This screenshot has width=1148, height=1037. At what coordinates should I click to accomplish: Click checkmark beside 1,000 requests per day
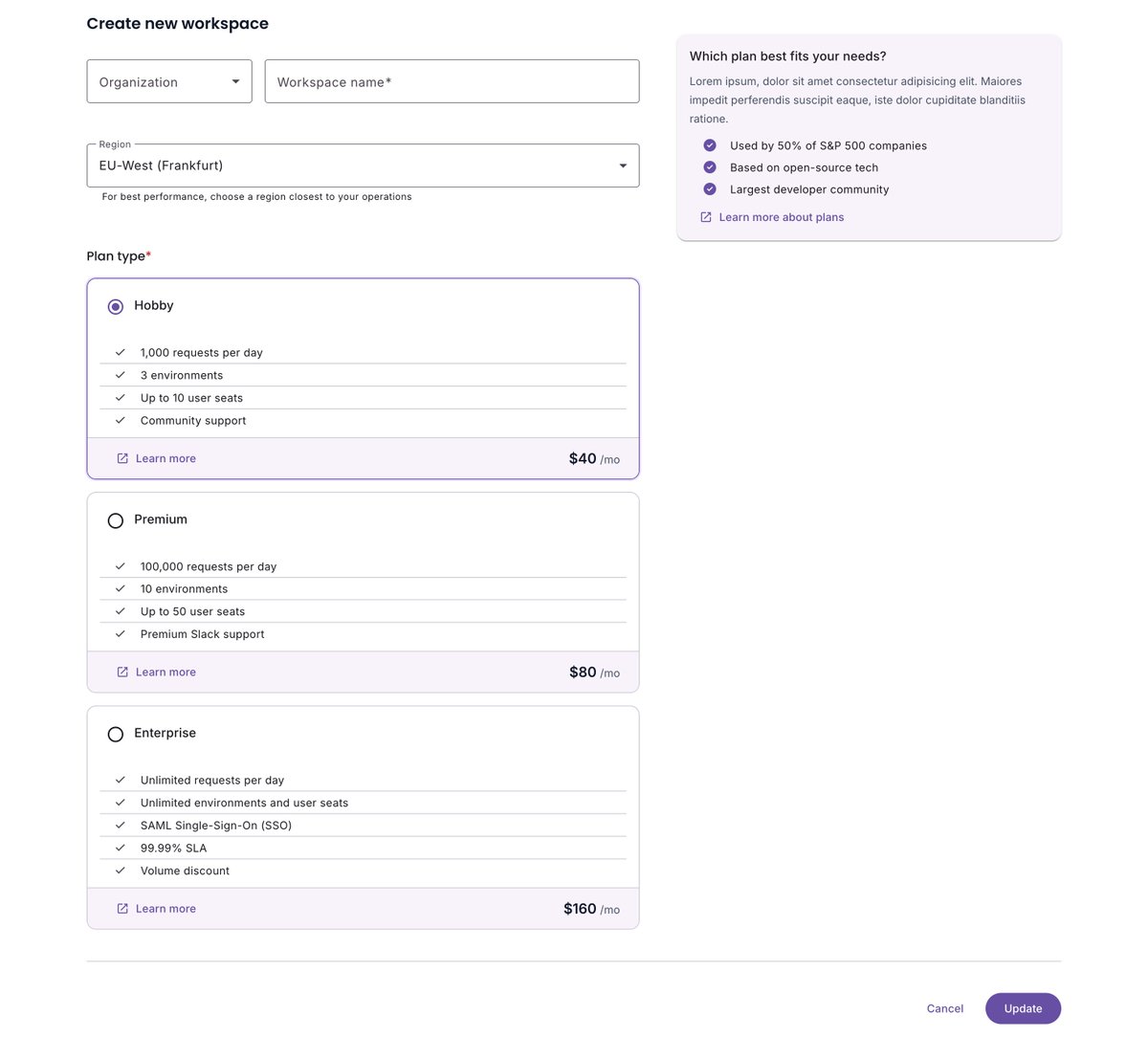tap(121, 352)
